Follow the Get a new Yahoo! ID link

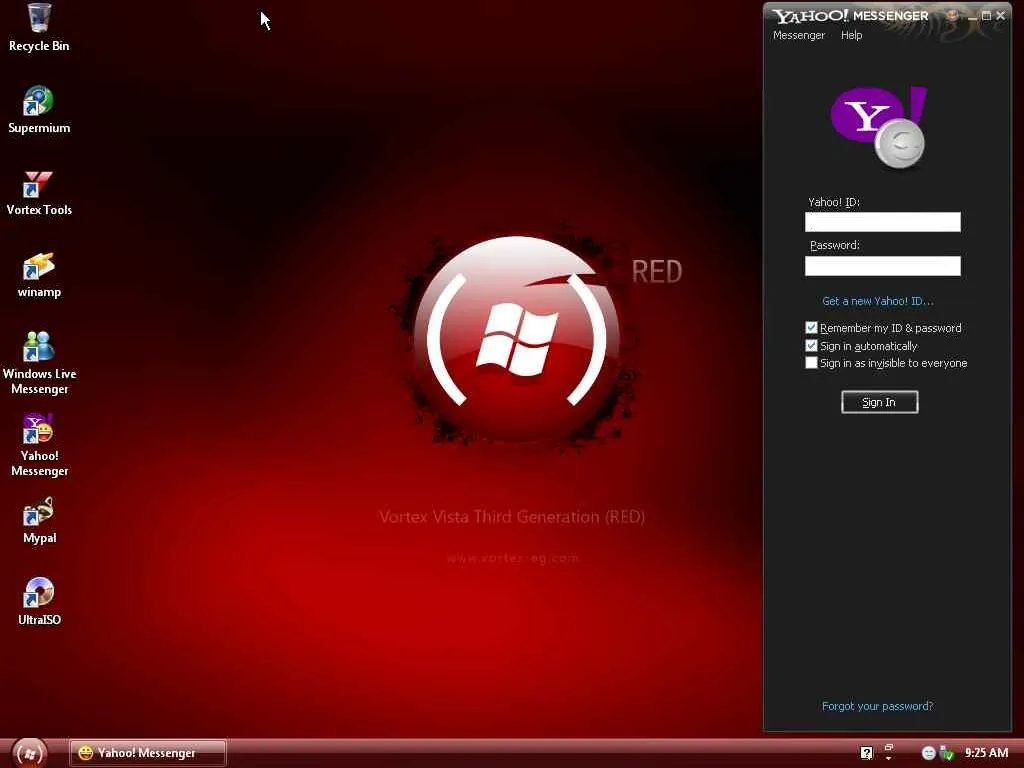pos(878,301)
